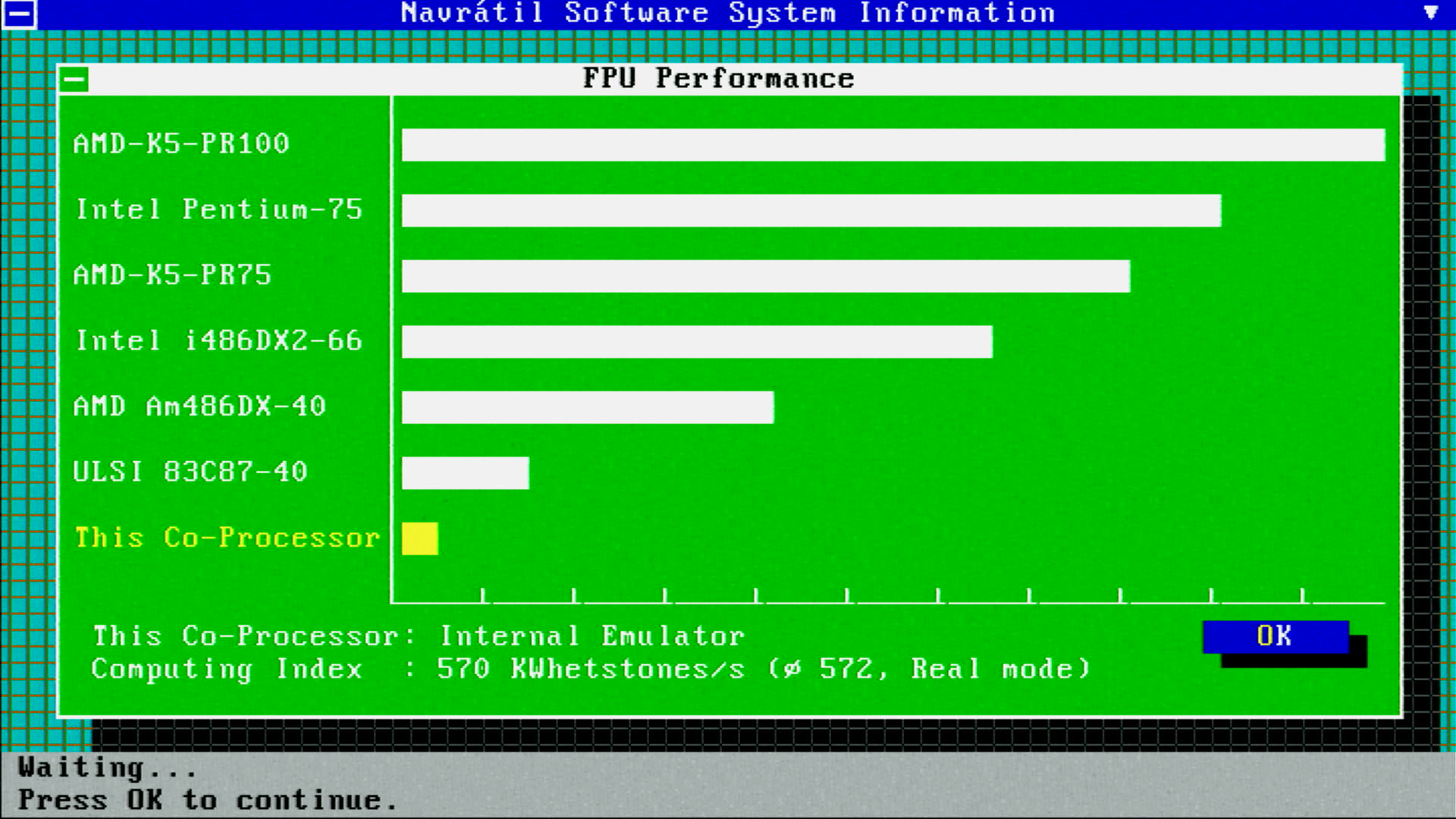Screen dimensions: 1456x819
Task: Select the ULSI 83C87-40 label
Action: (190, 472)
